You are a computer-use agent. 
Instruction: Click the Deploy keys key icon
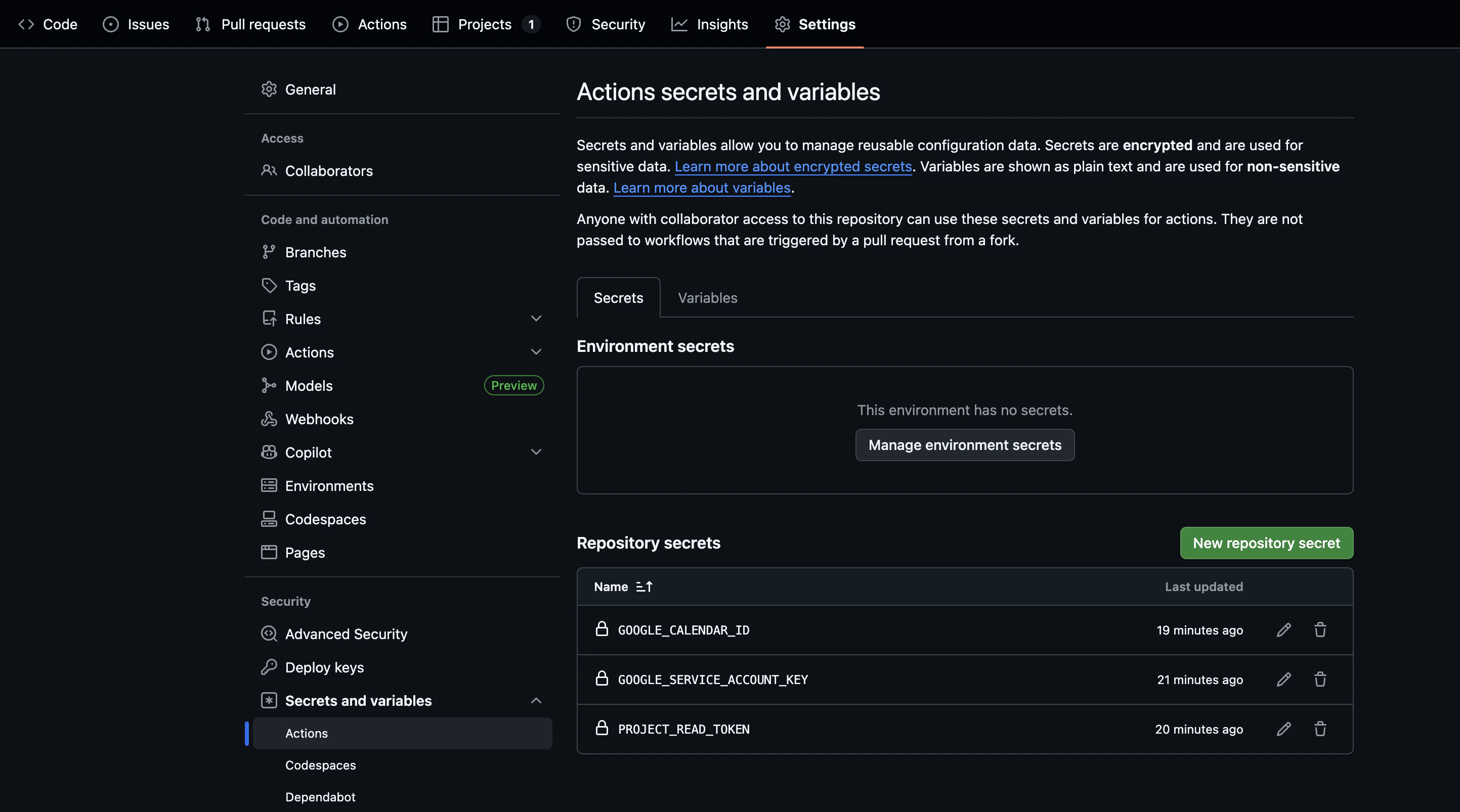tap(269, 667)
